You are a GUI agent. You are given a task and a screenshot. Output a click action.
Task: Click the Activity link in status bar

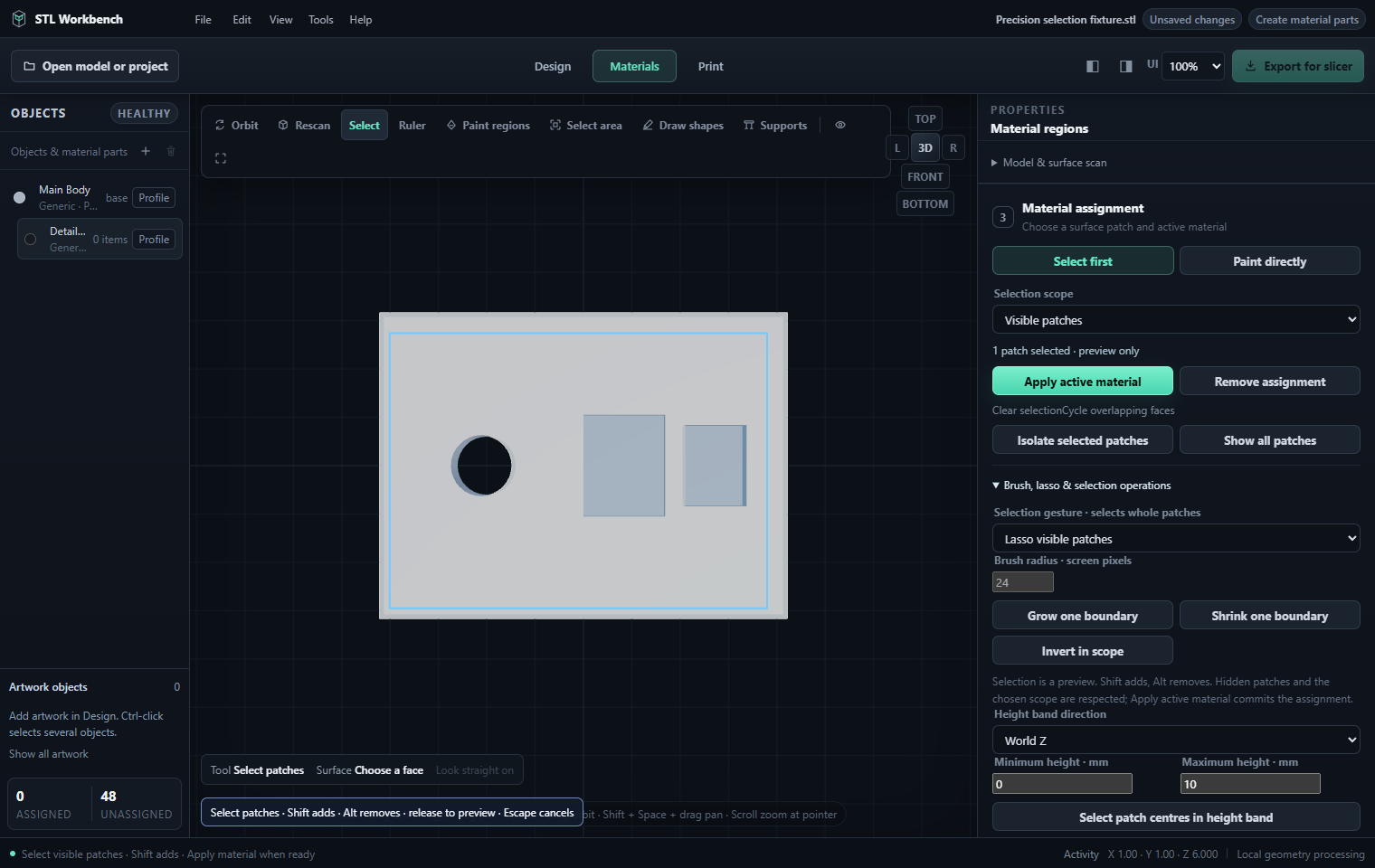1081,854
